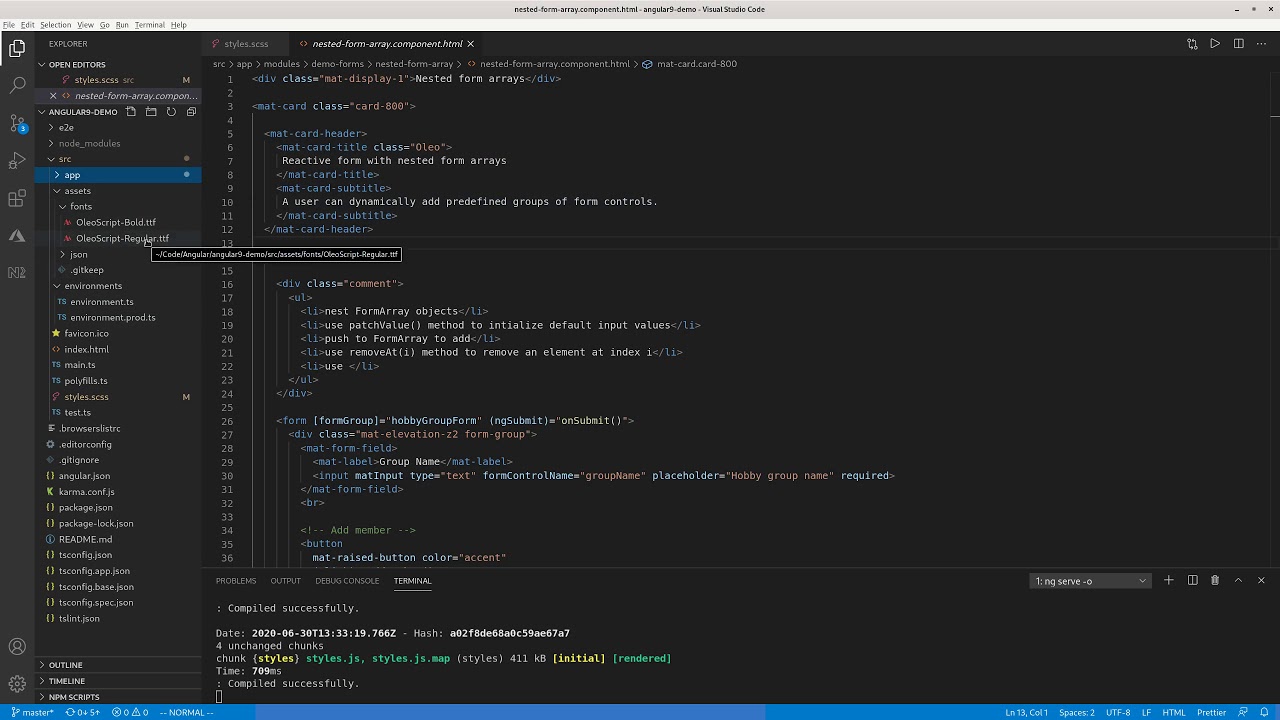Close the terminal panel
Image resolution: width=1280 pixels, height=720 pixels.
click(x=1261, y=581)
